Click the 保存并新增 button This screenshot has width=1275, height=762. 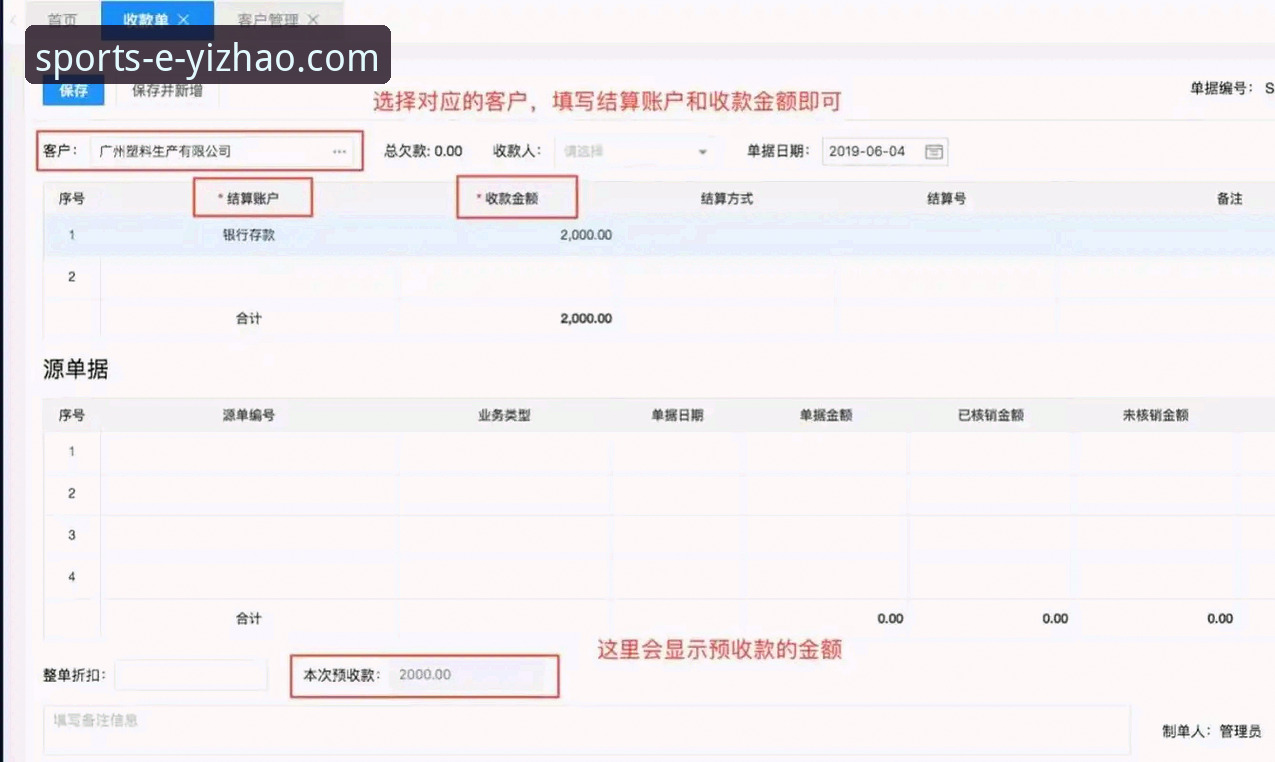tap(165, 89)
